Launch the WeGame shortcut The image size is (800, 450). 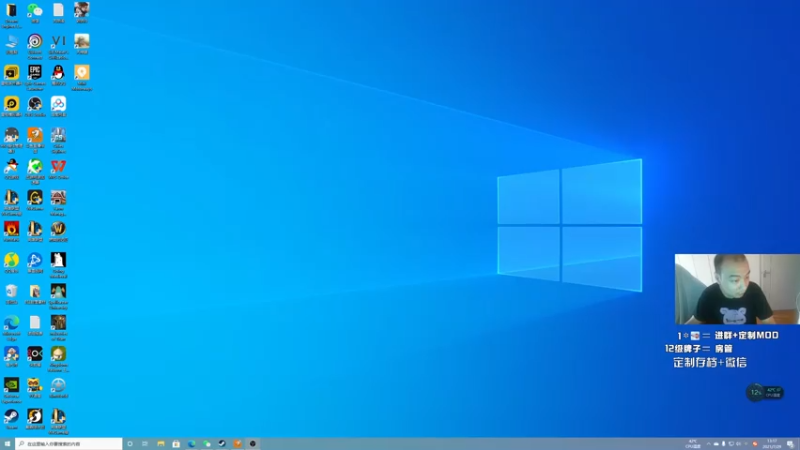pyautogui.click(x=35, y=201)
